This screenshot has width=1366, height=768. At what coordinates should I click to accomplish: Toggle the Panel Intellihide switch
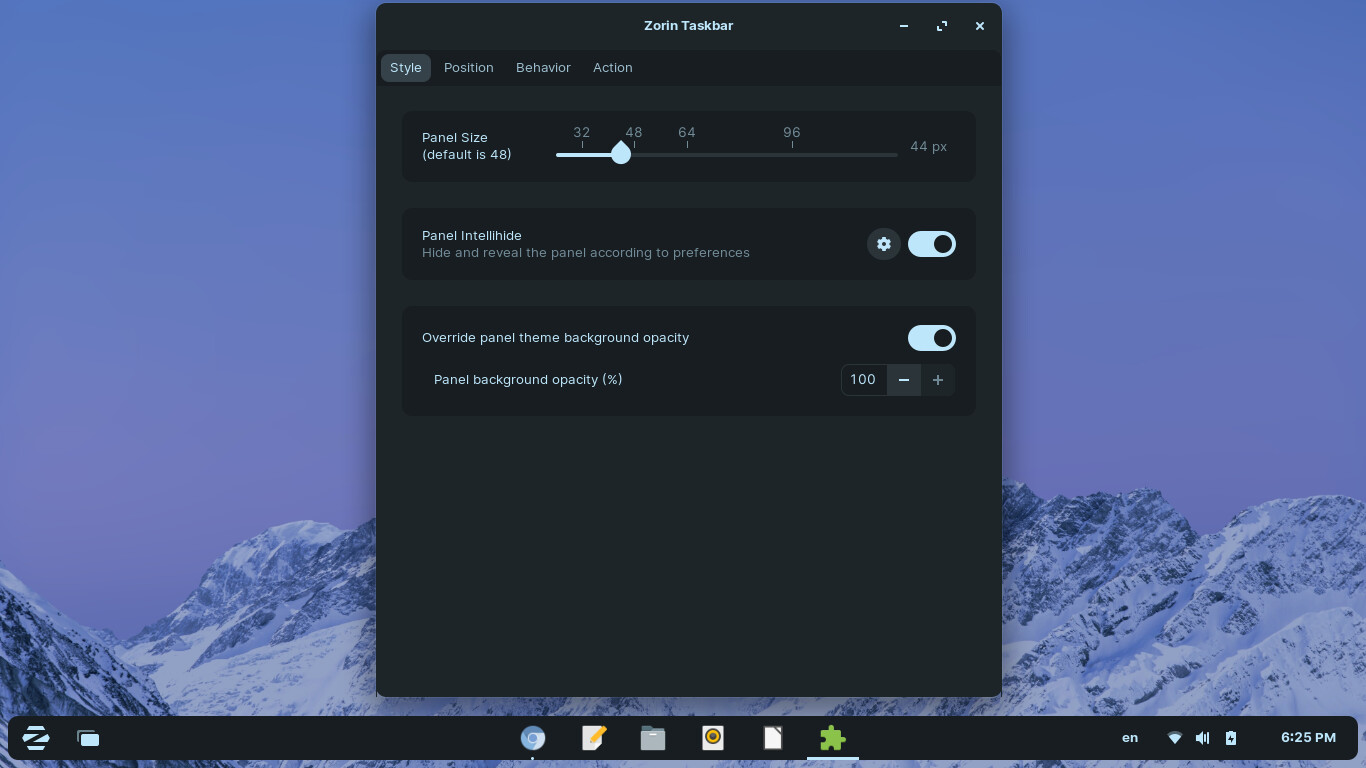pos(932,244)
